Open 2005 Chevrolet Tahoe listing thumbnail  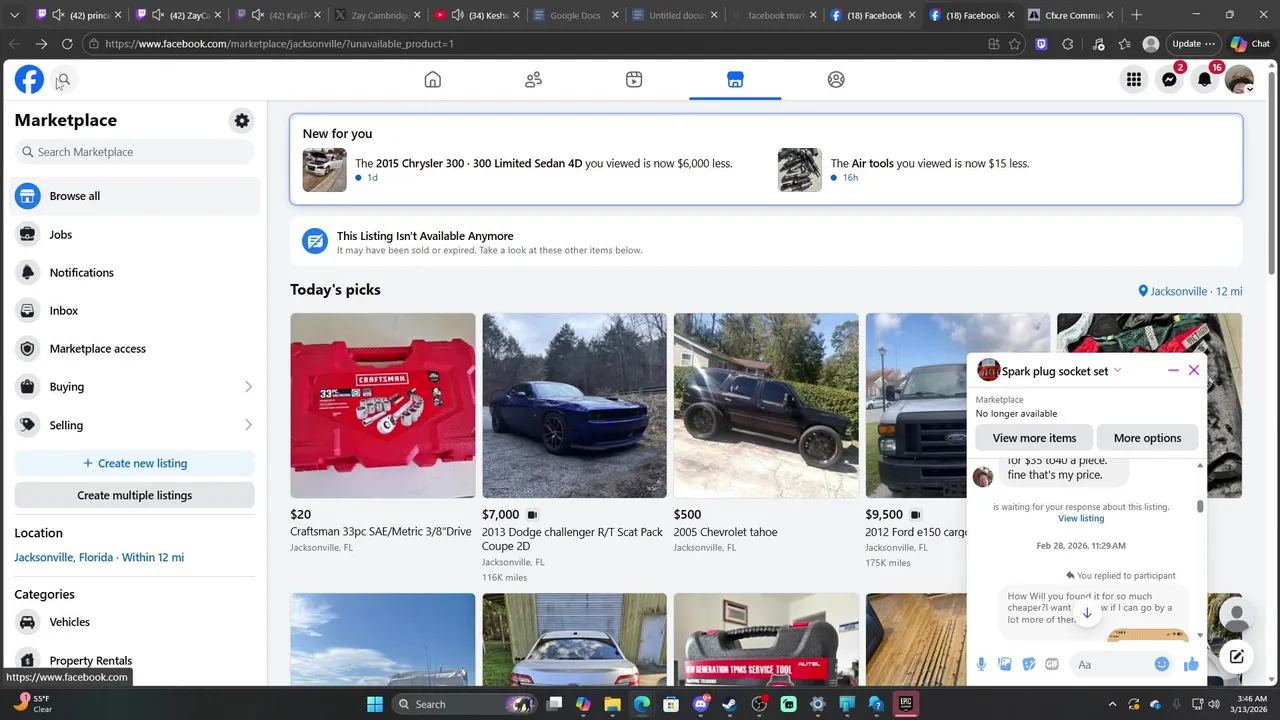pyautogui.click(x=766, y=405)
